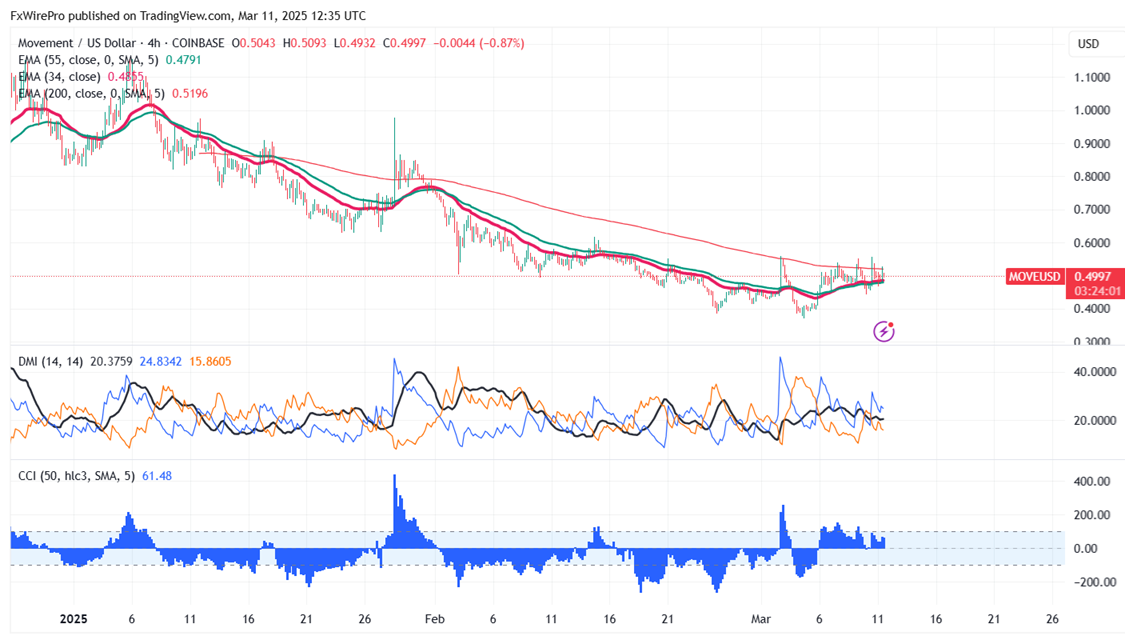Image resolution: width=1125 pixels, height=638 pixels.
Task: Click the Feb date axis label
Action: (x=434, y=619)
